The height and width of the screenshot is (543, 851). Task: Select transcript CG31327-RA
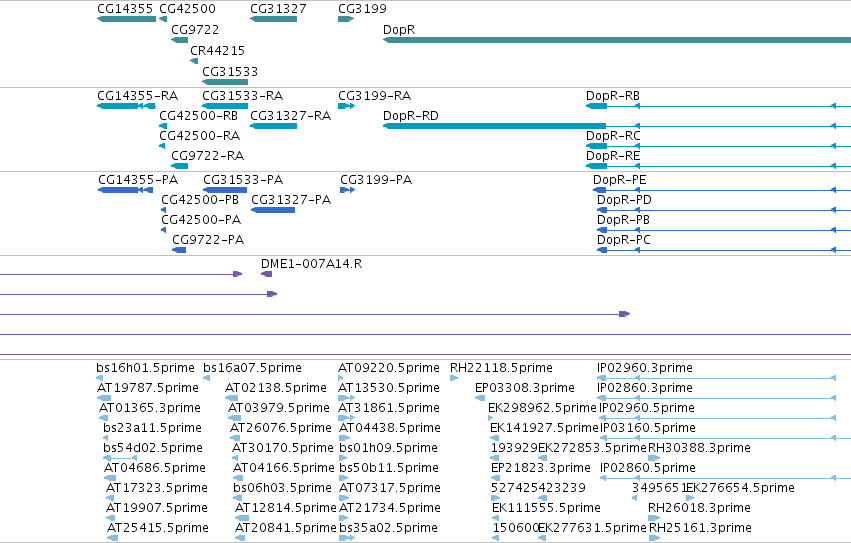tap(290, 116)
